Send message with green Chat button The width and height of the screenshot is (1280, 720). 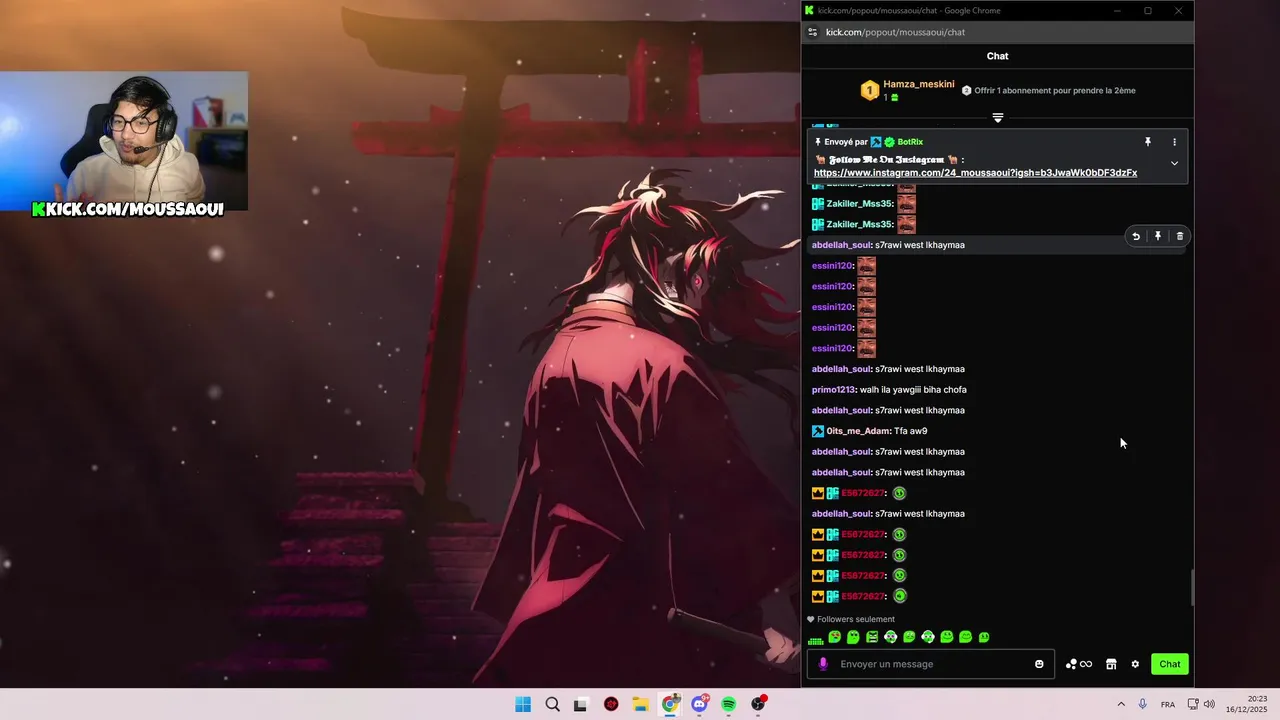click(1170, 664)
